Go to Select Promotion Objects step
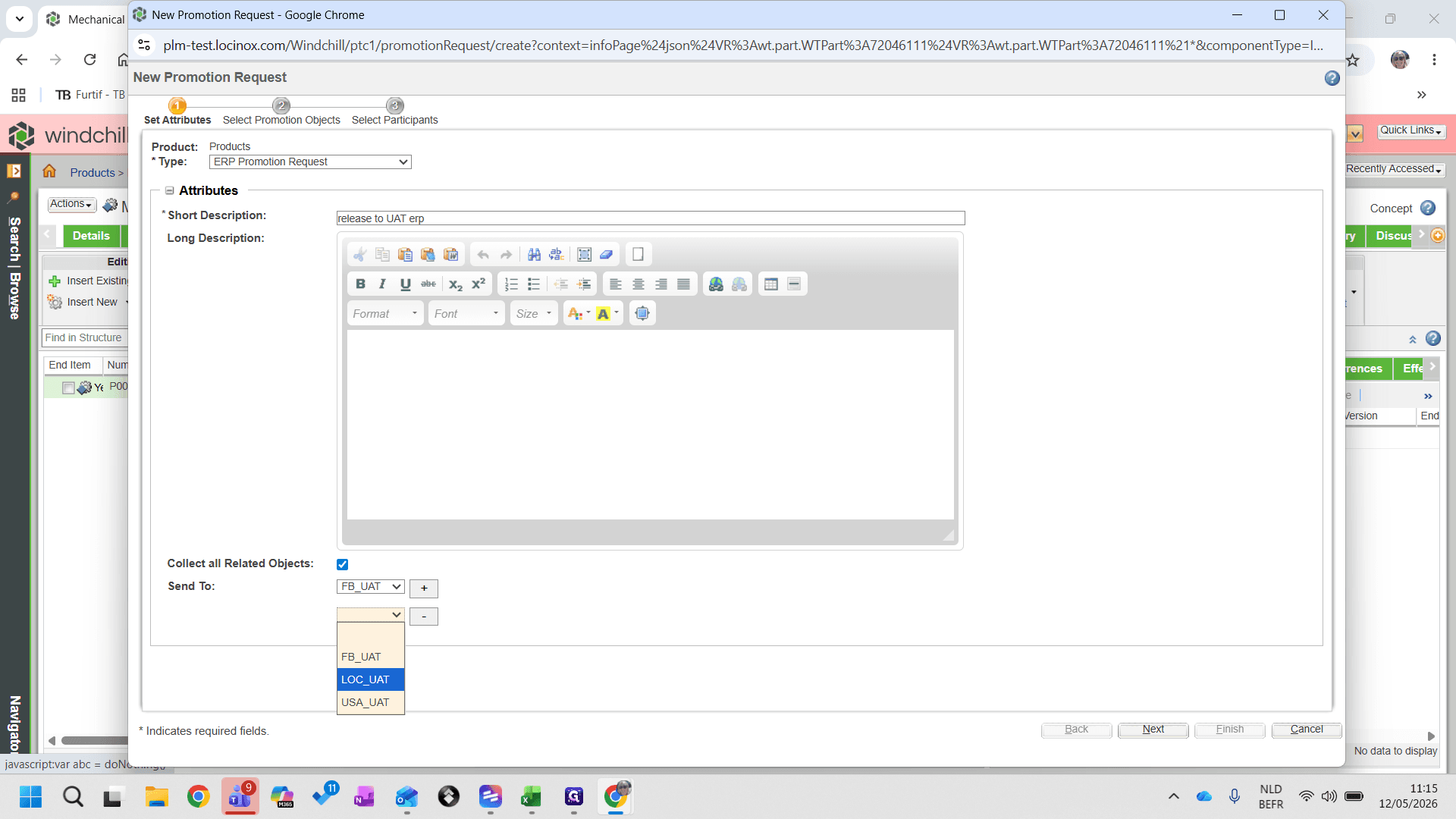 tap(281, 113)
